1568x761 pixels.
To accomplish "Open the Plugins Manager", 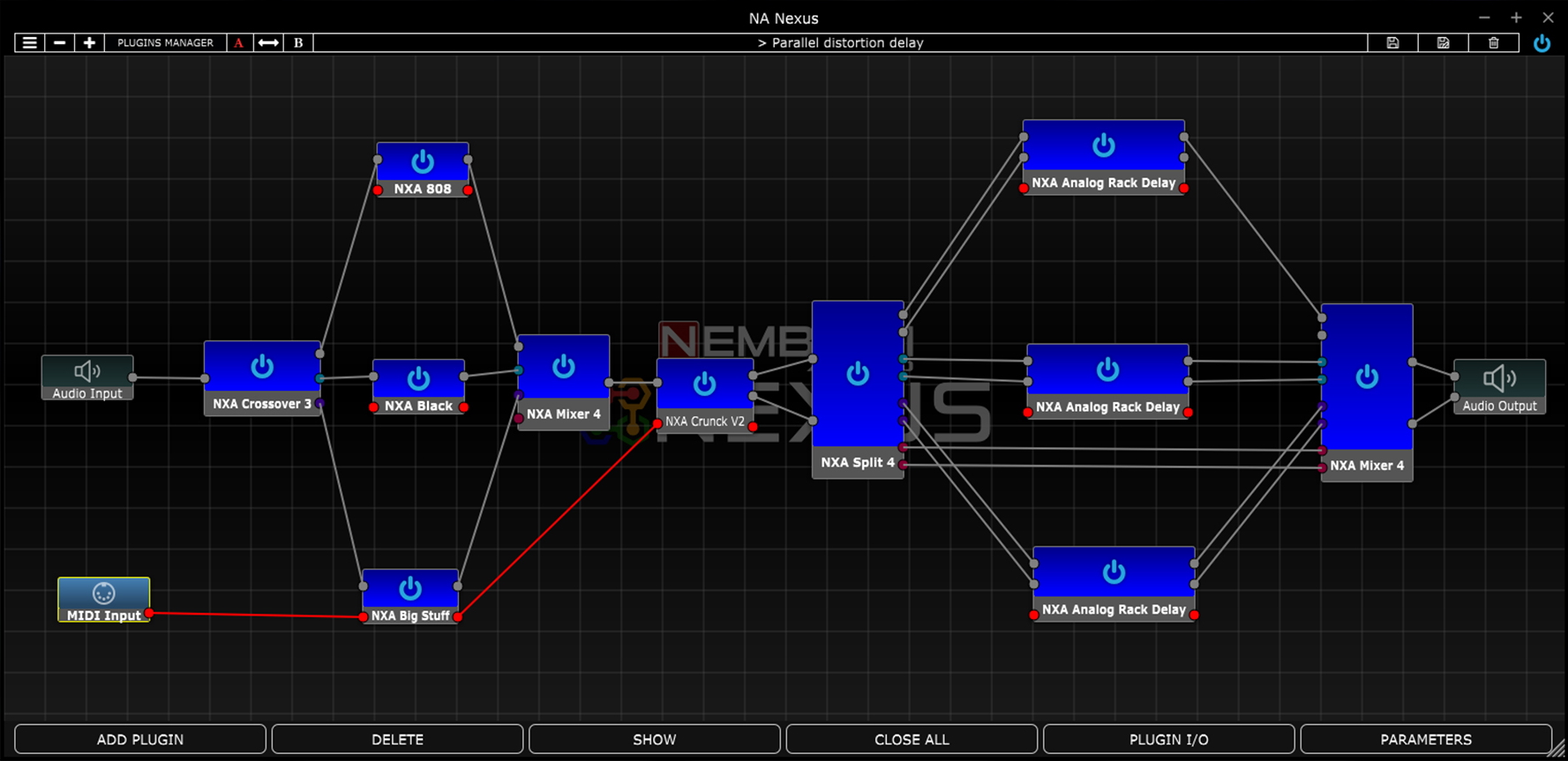I will click(165, 42).
